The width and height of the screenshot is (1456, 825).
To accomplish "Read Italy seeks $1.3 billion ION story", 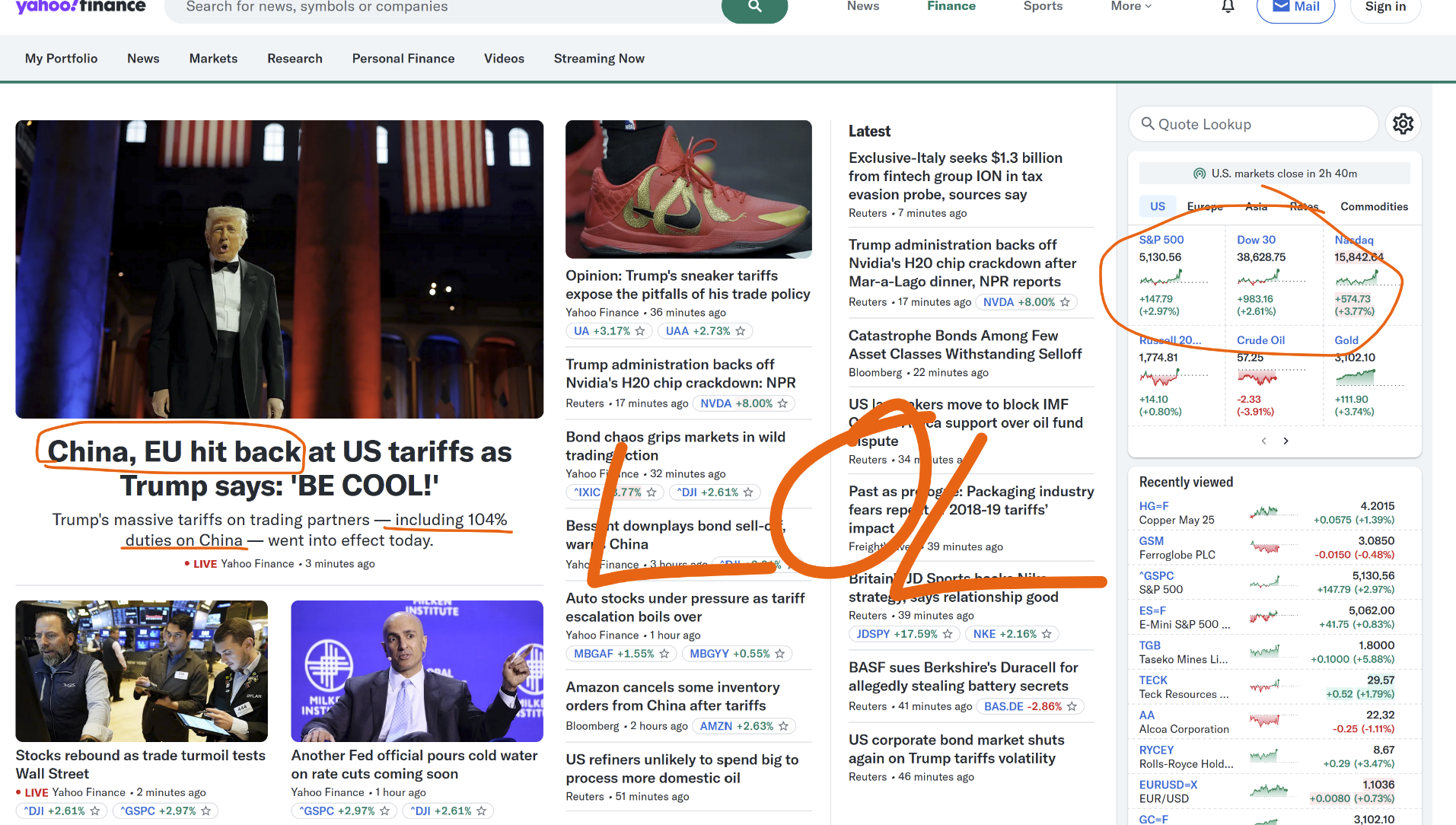I will pos(955,176).
